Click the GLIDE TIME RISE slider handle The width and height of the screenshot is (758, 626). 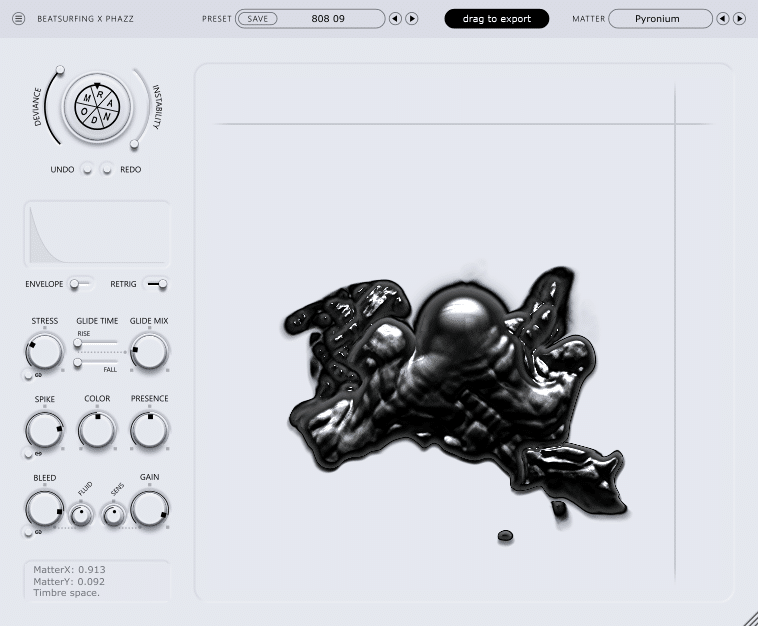tap(77, 343)
